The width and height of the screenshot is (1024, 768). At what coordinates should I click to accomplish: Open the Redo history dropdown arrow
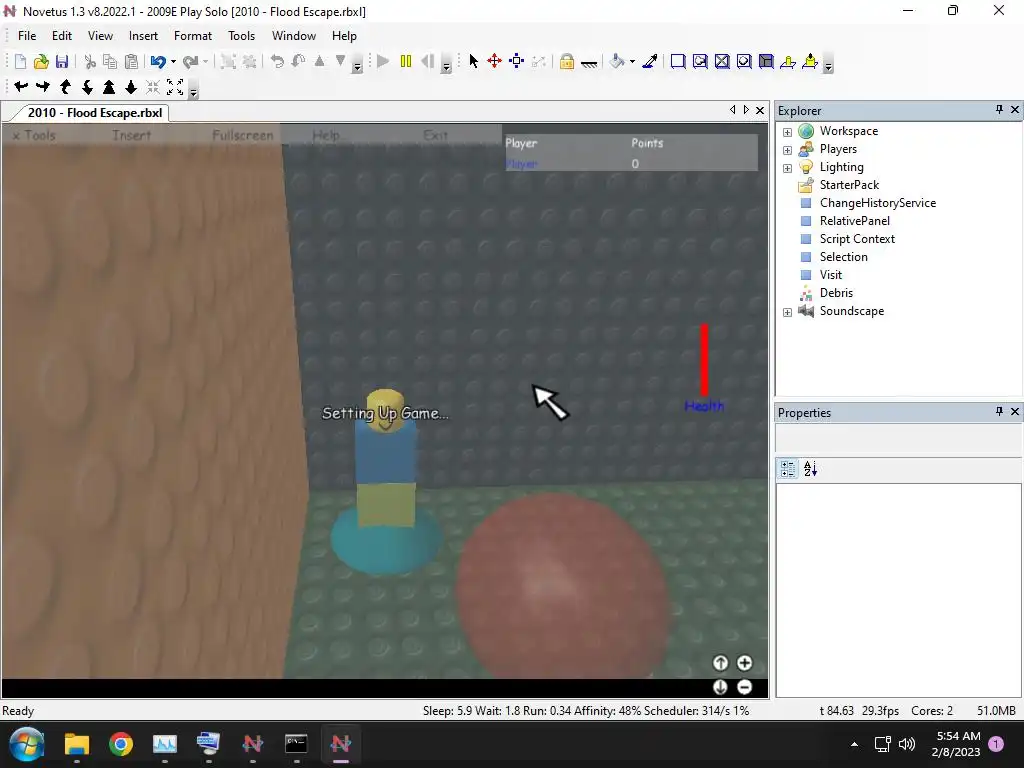click(205, 61)
